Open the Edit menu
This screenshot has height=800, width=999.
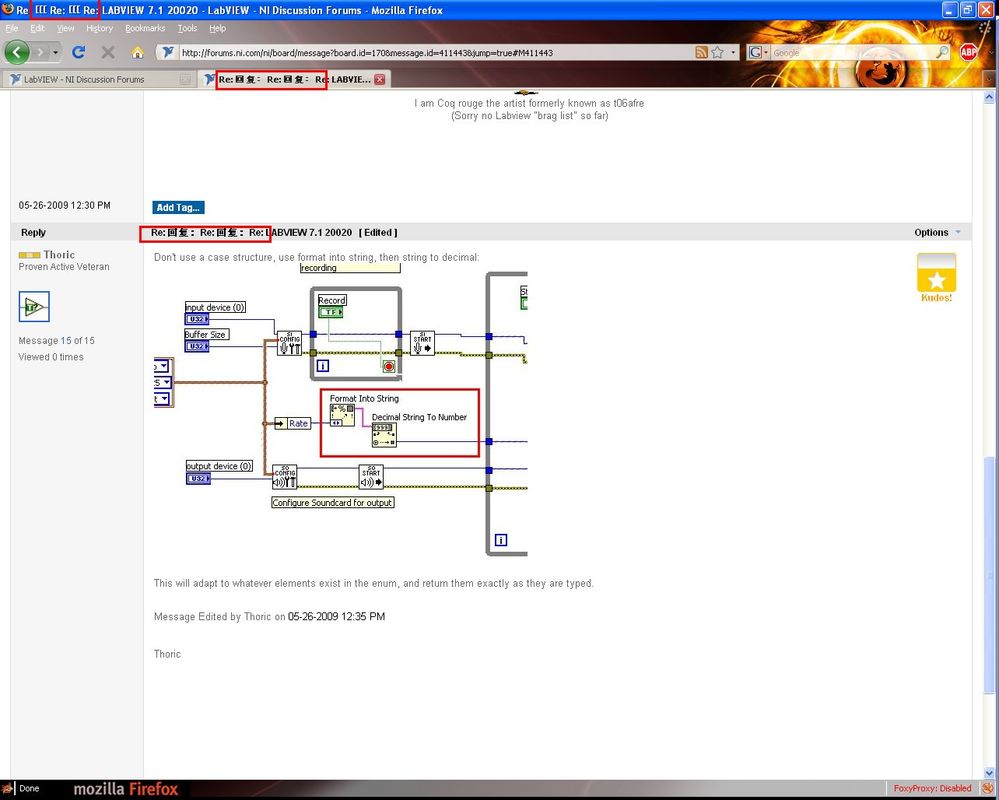38,28
